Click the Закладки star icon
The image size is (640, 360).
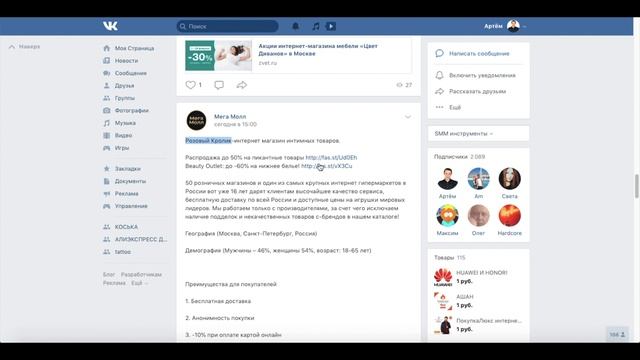(107, 169)
